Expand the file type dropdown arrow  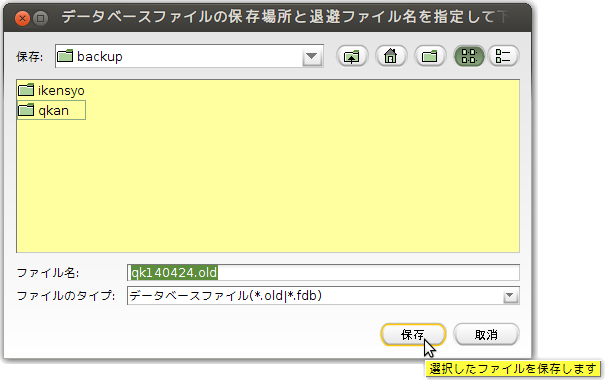[510, 296]
